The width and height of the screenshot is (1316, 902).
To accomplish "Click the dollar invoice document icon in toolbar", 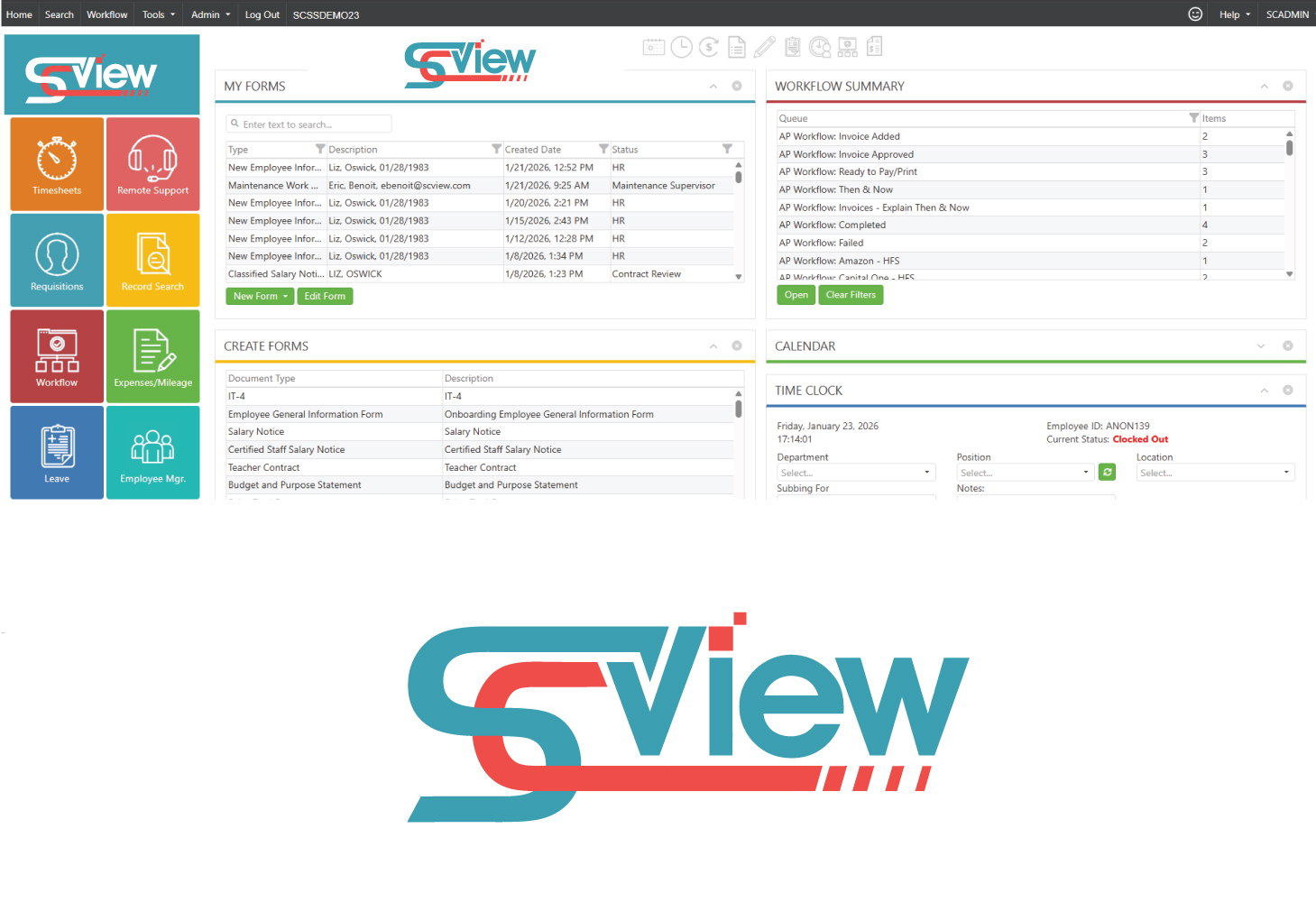I will (875, 47).
